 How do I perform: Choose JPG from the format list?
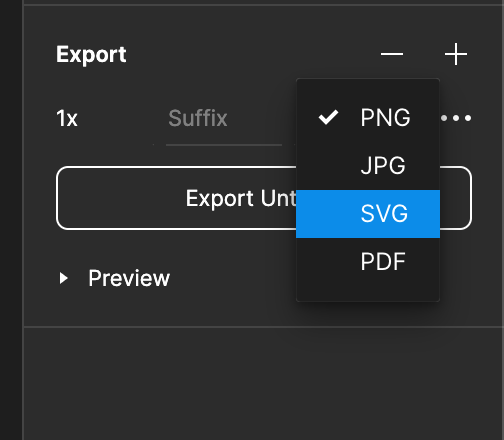coord(368,165)
